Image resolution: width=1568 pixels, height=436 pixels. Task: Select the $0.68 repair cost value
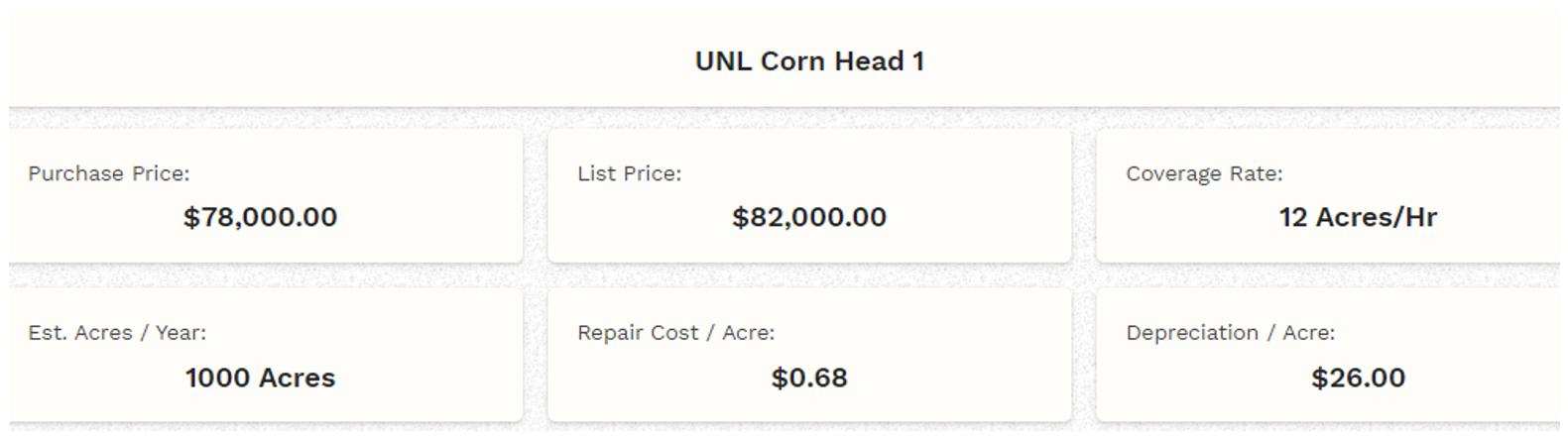point(809,378)
